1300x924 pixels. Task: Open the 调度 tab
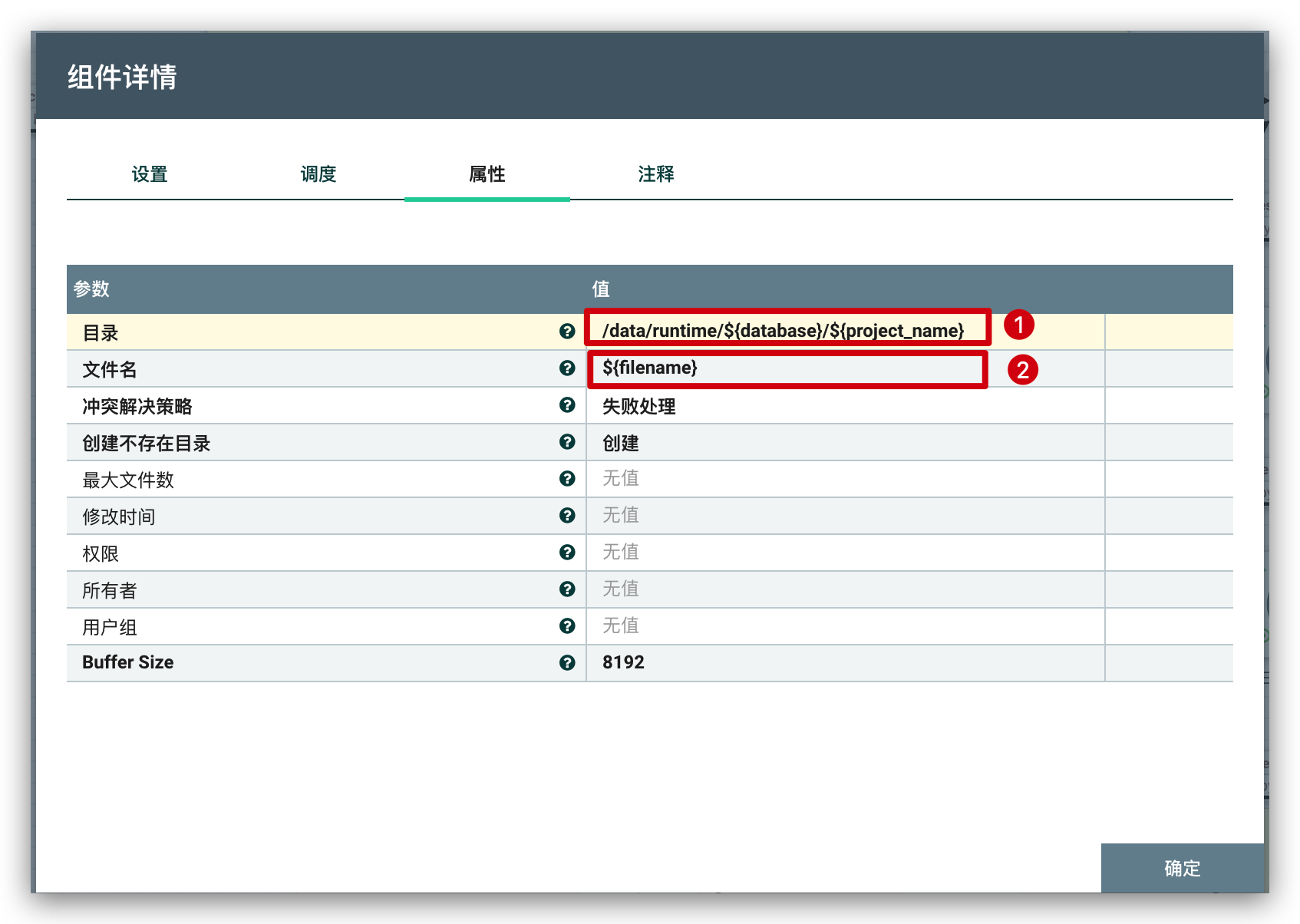coord(318,174)
